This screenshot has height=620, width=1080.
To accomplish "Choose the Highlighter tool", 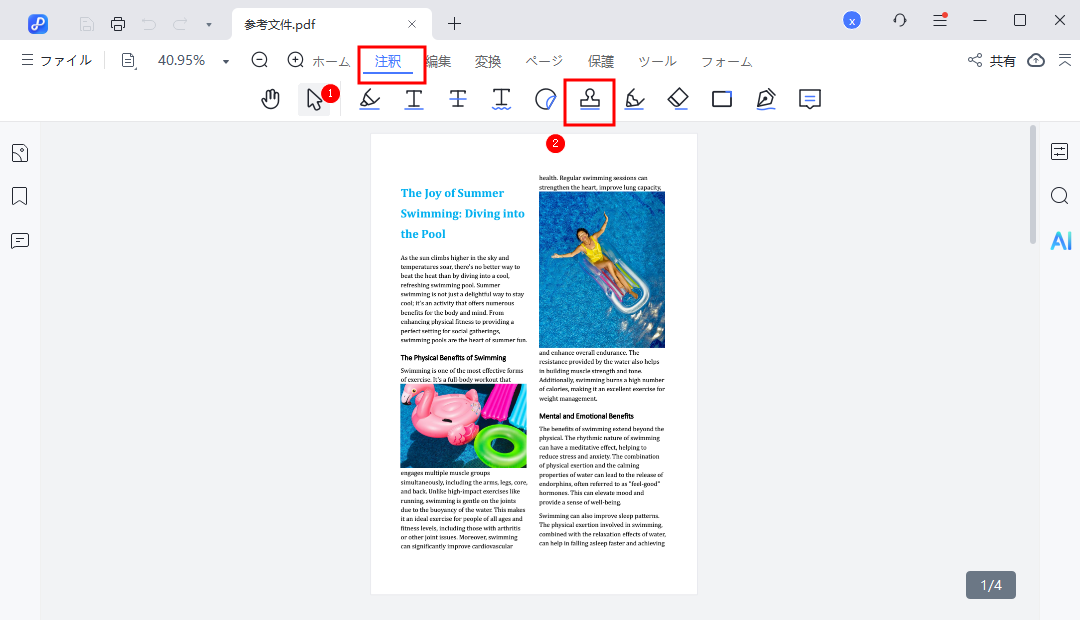I will click(369, 99).
